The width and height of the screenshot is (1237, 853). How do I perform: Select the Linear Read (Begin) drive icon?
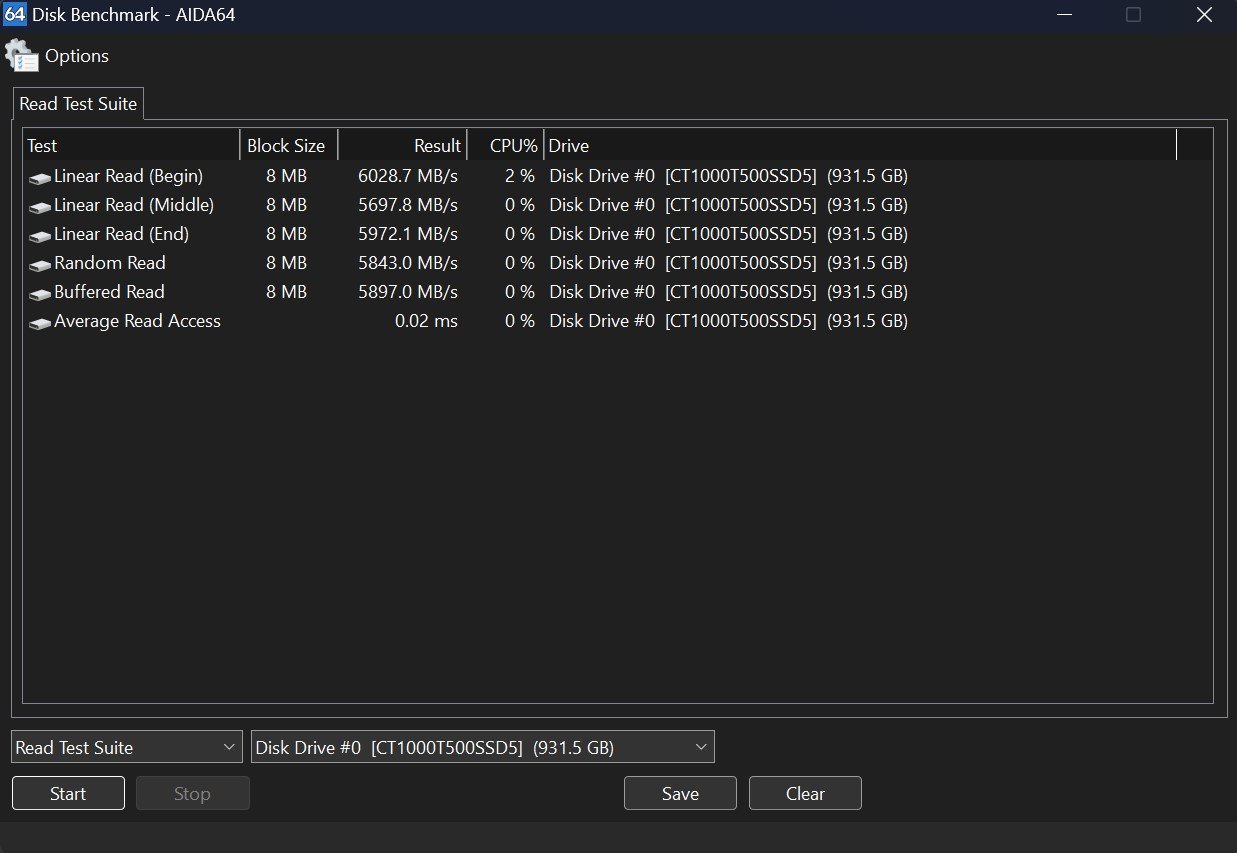40,178
